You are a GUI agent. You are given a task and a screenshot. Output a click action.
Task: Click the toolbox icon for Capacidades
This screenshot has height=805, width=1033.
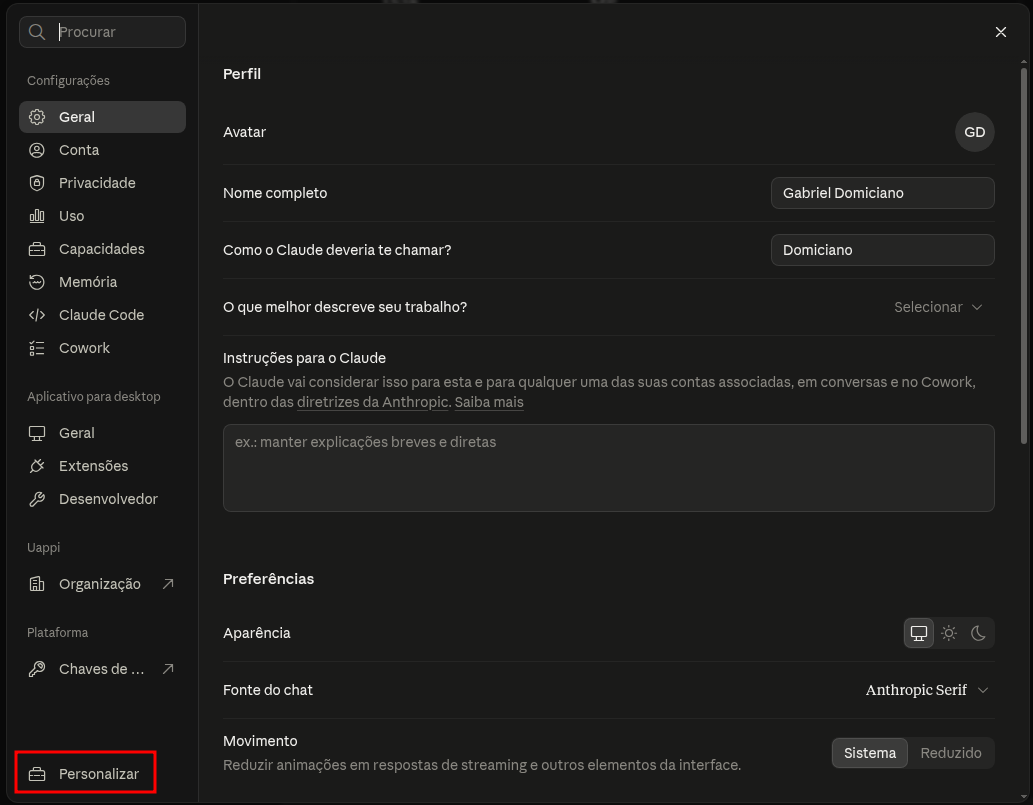point(37,249)
